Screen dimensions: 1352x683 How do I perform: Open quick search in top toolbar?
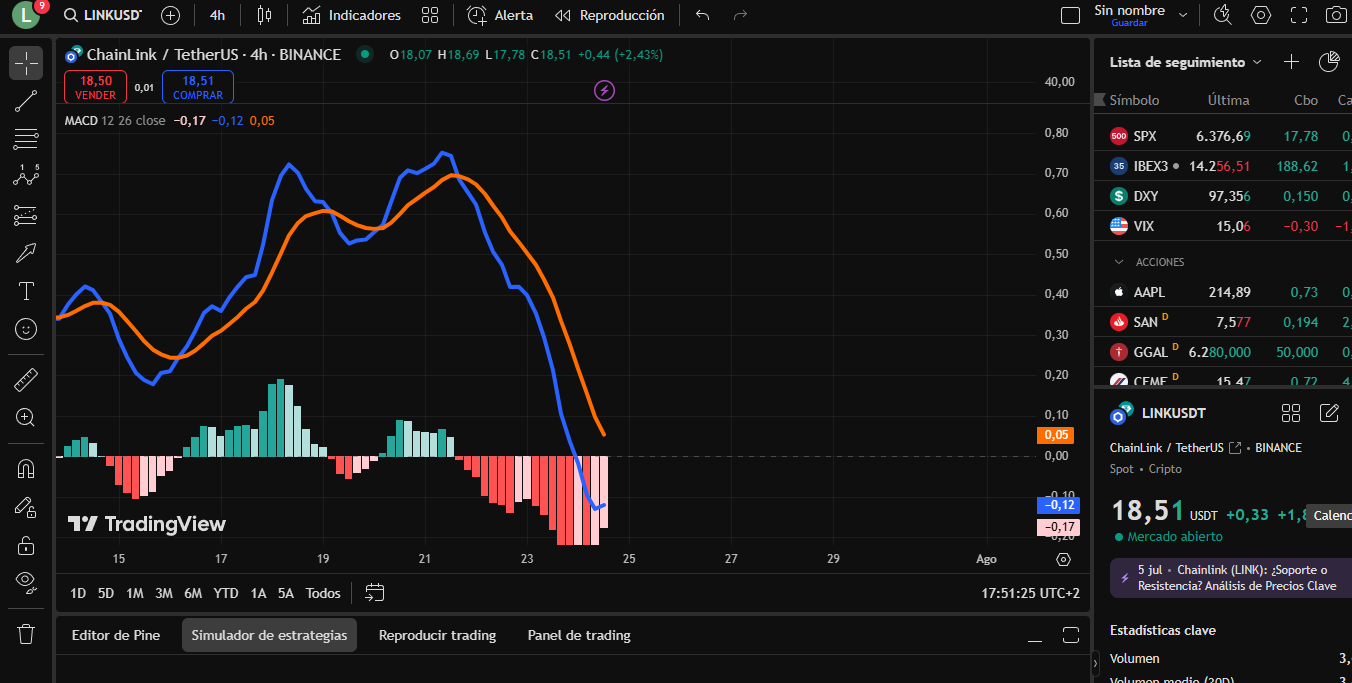click(1222, 15)
